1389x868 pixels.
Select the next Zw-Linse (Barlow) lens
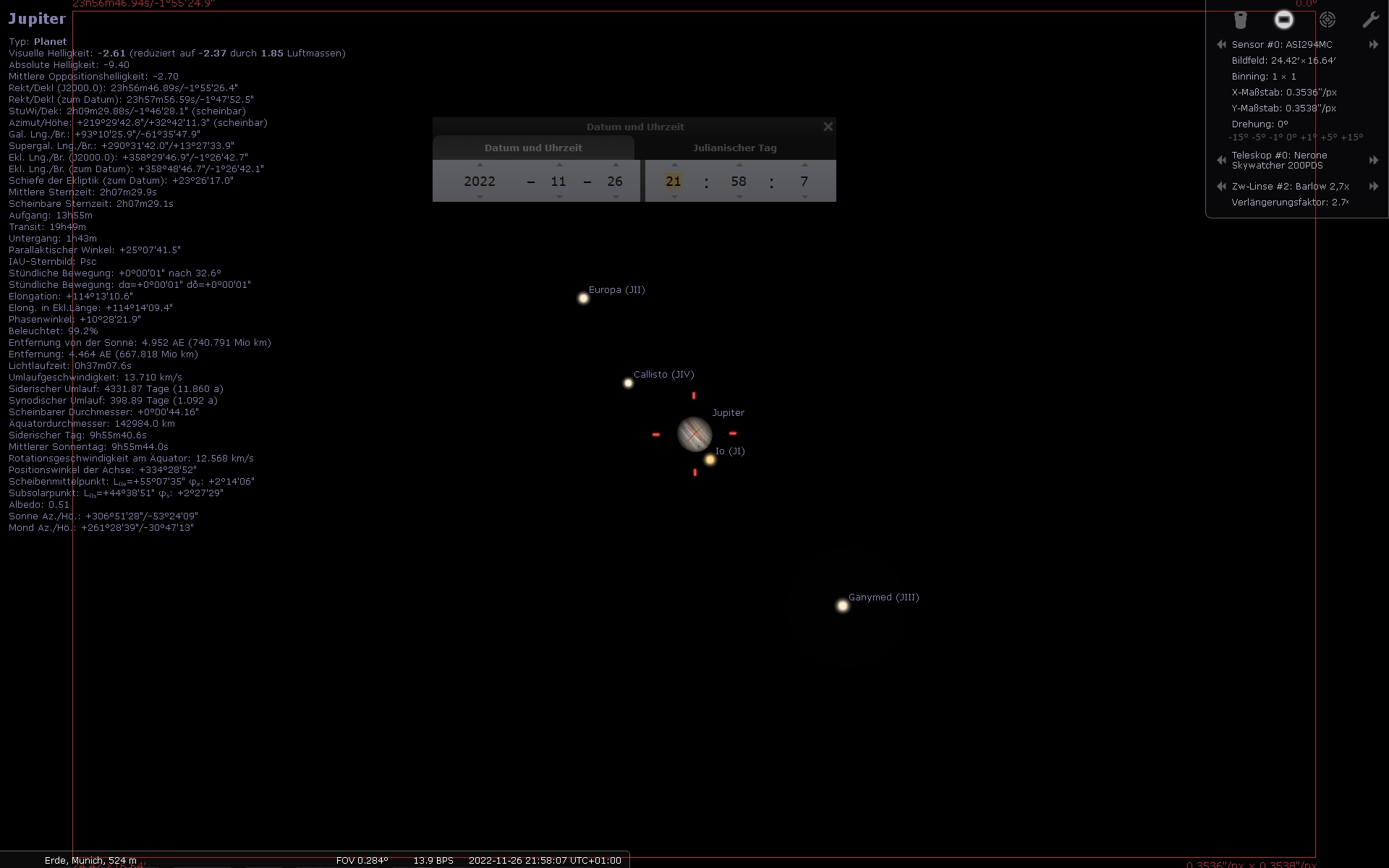pos(1373,186)
